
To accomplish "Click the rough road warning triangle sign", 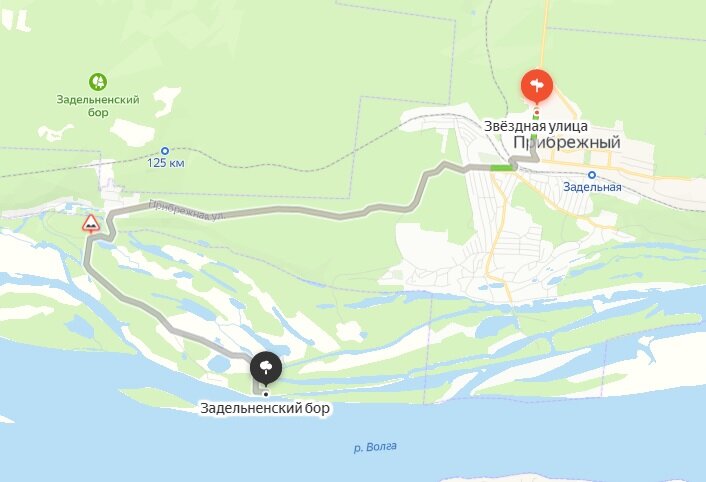I will 91,224.
